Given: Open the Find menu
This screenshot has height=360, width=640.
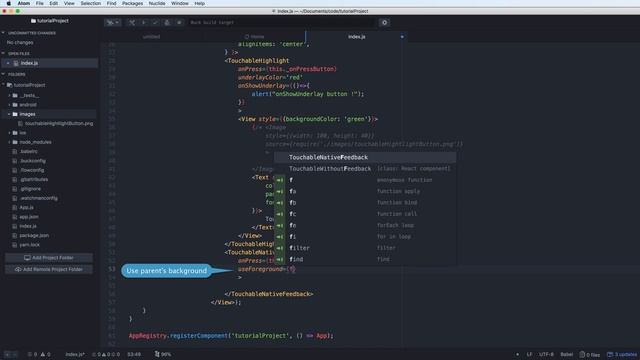Looking at the screenshot, I should 111,3.
